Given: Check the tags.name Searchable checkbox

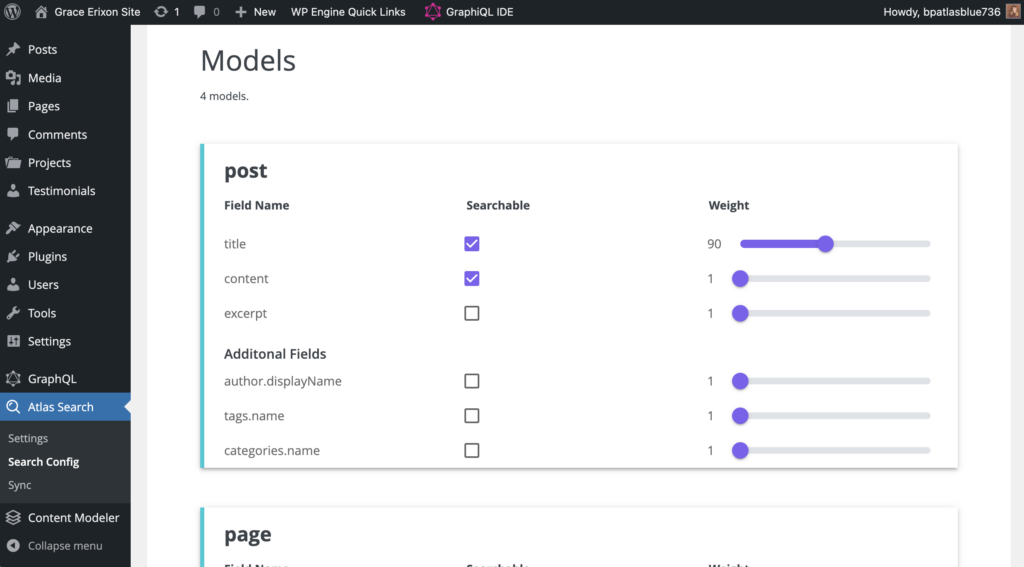Looking at the screenshot, I should point(472,416).
